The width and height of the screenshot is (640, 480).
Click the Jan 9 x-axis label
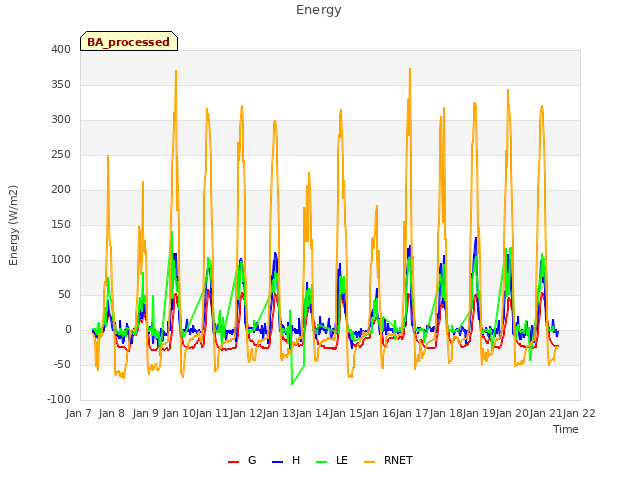(x=146, y=413)
